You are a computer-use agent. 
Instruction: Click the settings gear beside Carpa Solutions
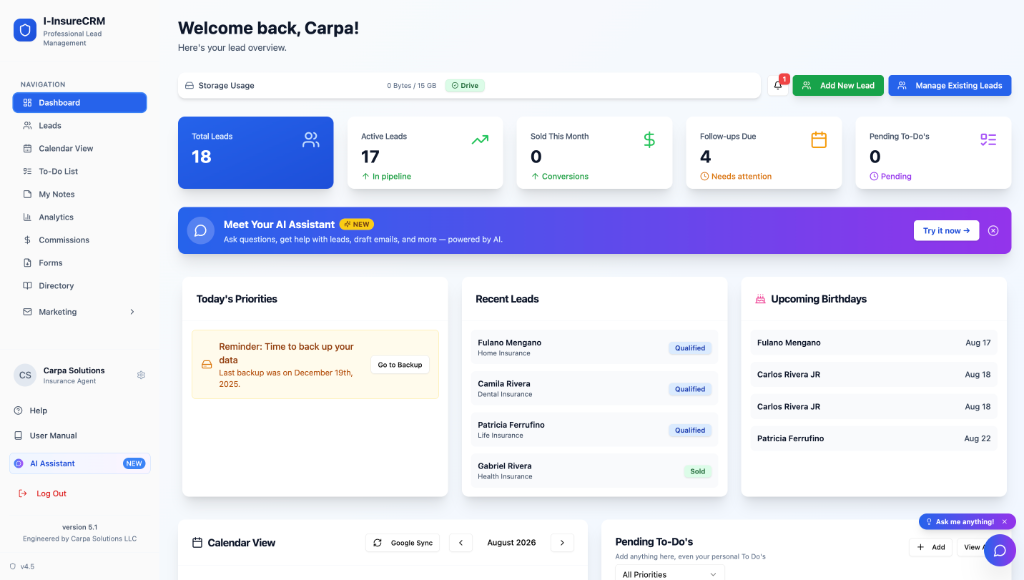(141, 375)
